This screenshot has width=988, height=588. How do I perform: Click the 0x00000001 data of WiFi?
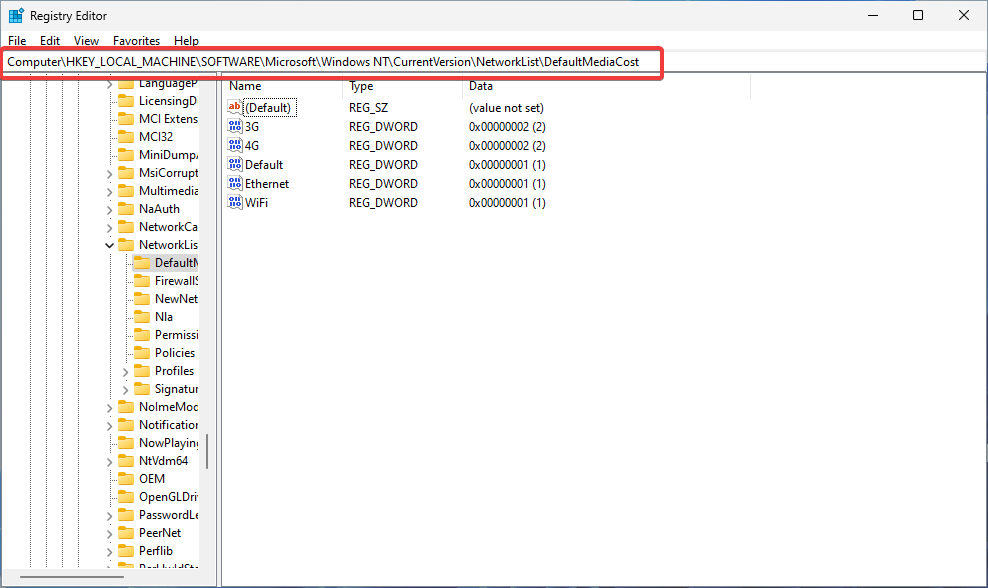[x=507, y=202]
